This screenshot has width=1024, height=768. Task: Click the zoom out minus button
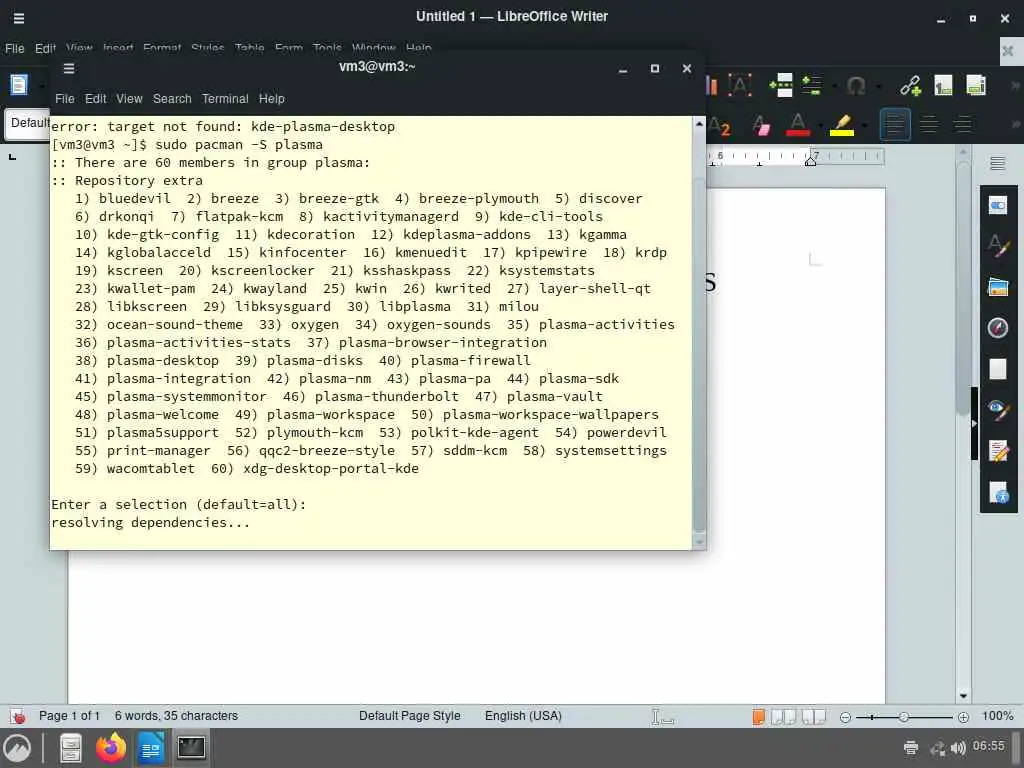coord(845,717)
